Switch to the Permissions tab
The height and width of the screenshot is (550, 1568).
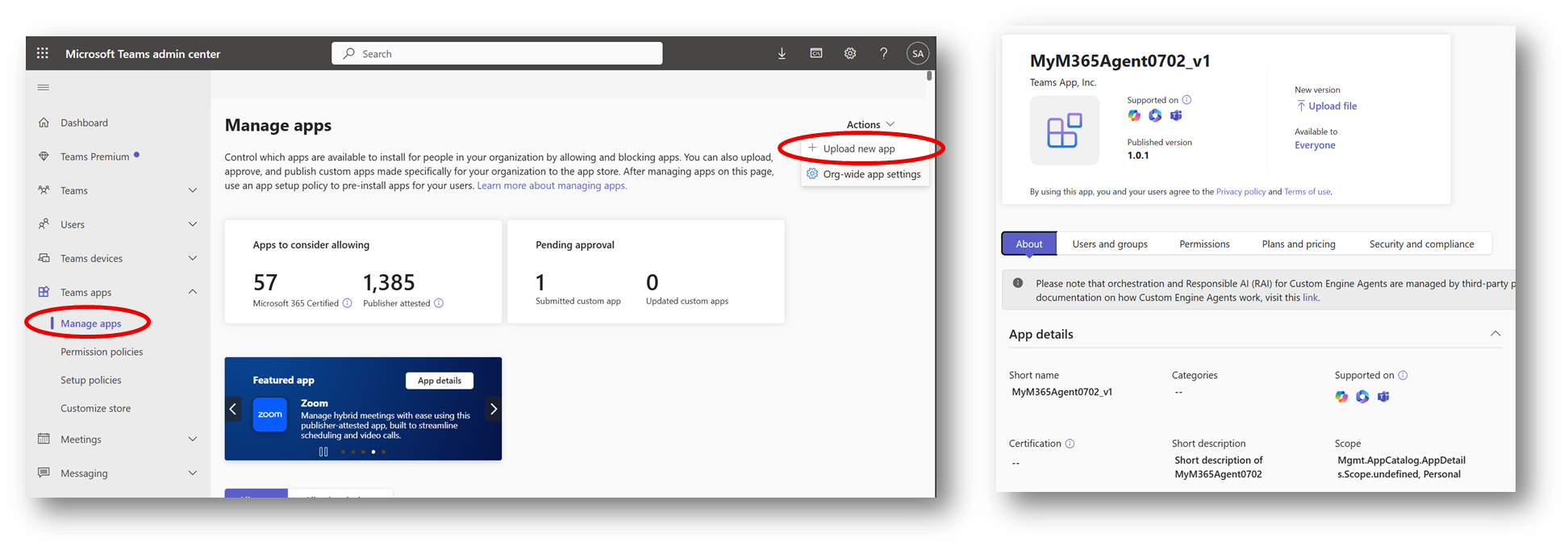coord(1204,244)
